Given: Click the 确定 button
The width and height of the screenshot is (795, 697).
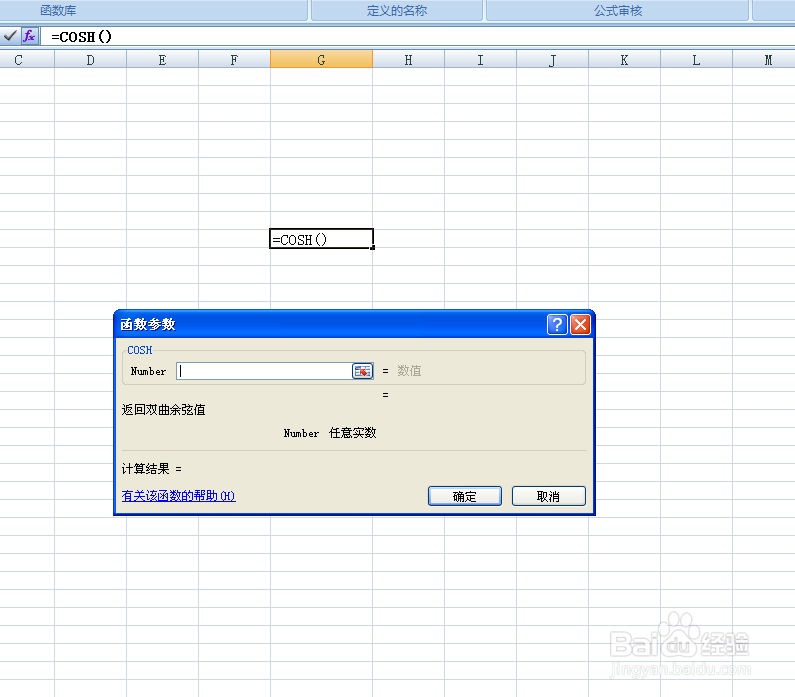Looking at the screenshot, I should coord(464,496).
